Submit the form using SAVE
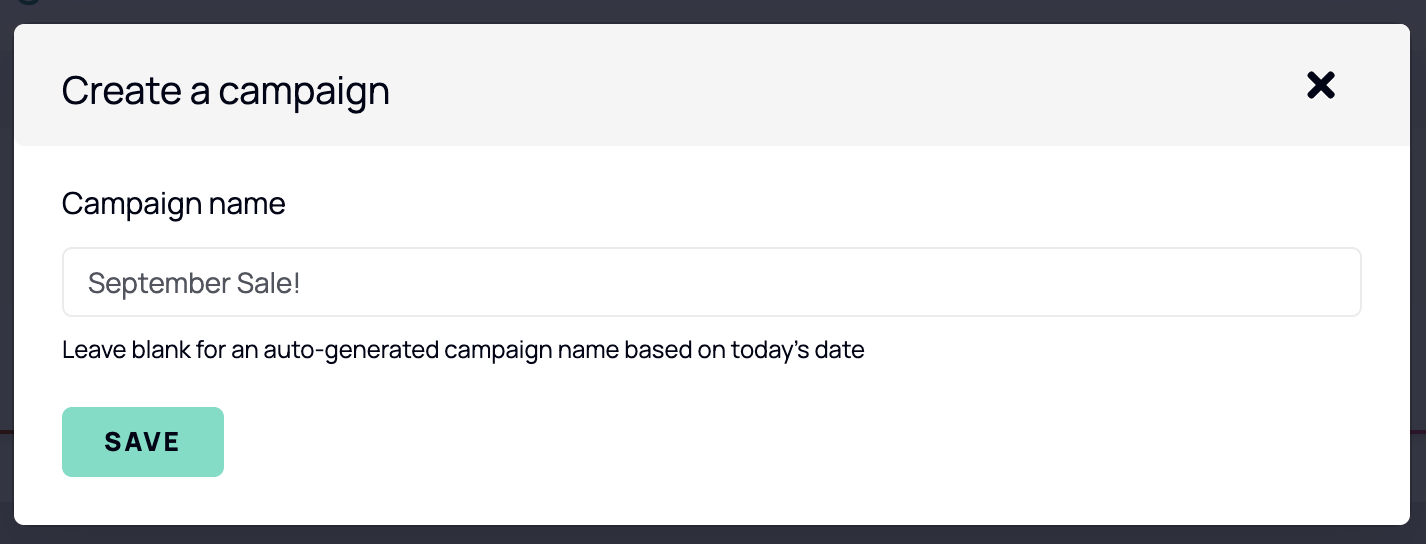1426x544 pixels. pos(143,442)
